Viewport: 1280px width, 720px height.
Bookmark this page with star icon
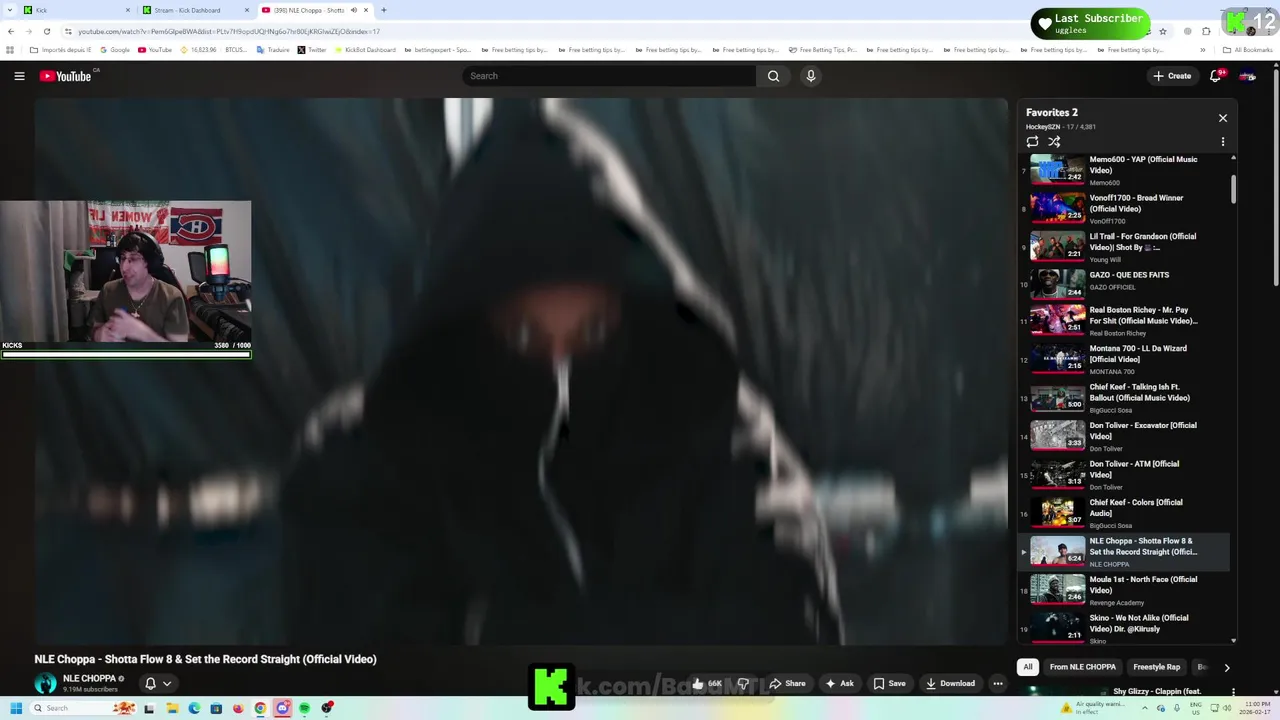1162,31
